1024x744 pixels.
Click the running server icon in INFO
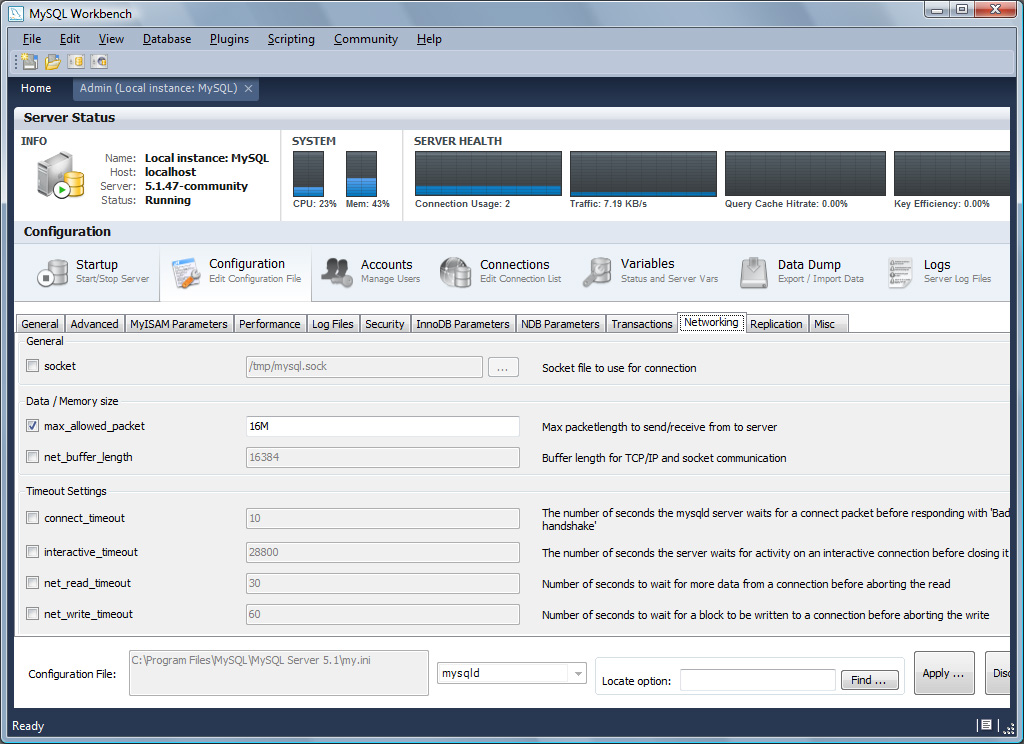coord(61,175)
